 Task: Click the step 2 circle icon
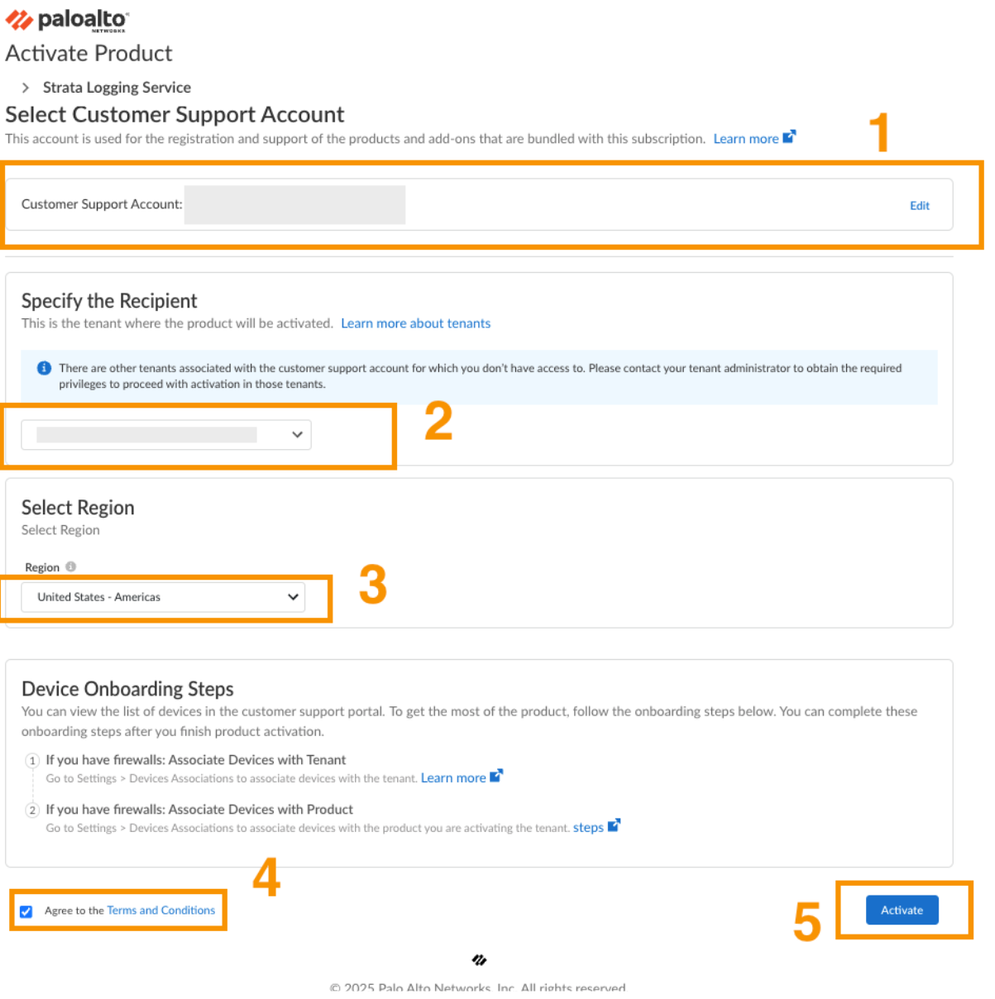tap(32, 810)
